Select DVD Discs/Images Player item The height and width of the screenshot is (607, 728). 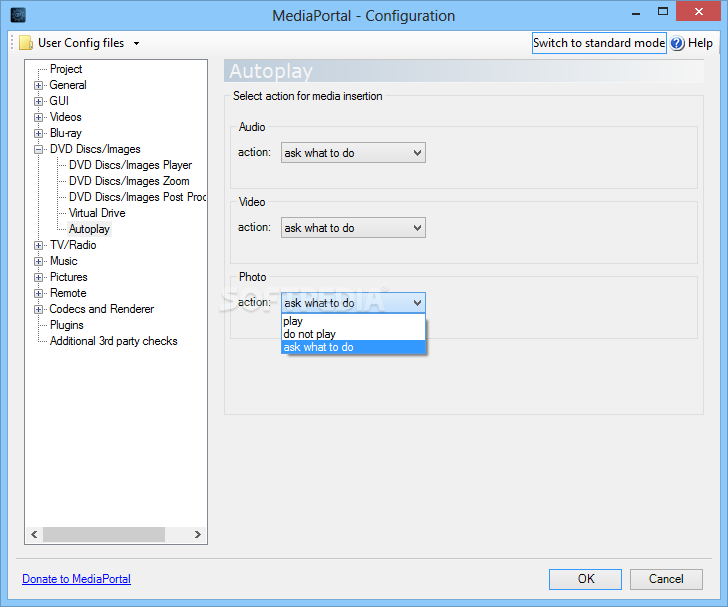coord(130,165)
